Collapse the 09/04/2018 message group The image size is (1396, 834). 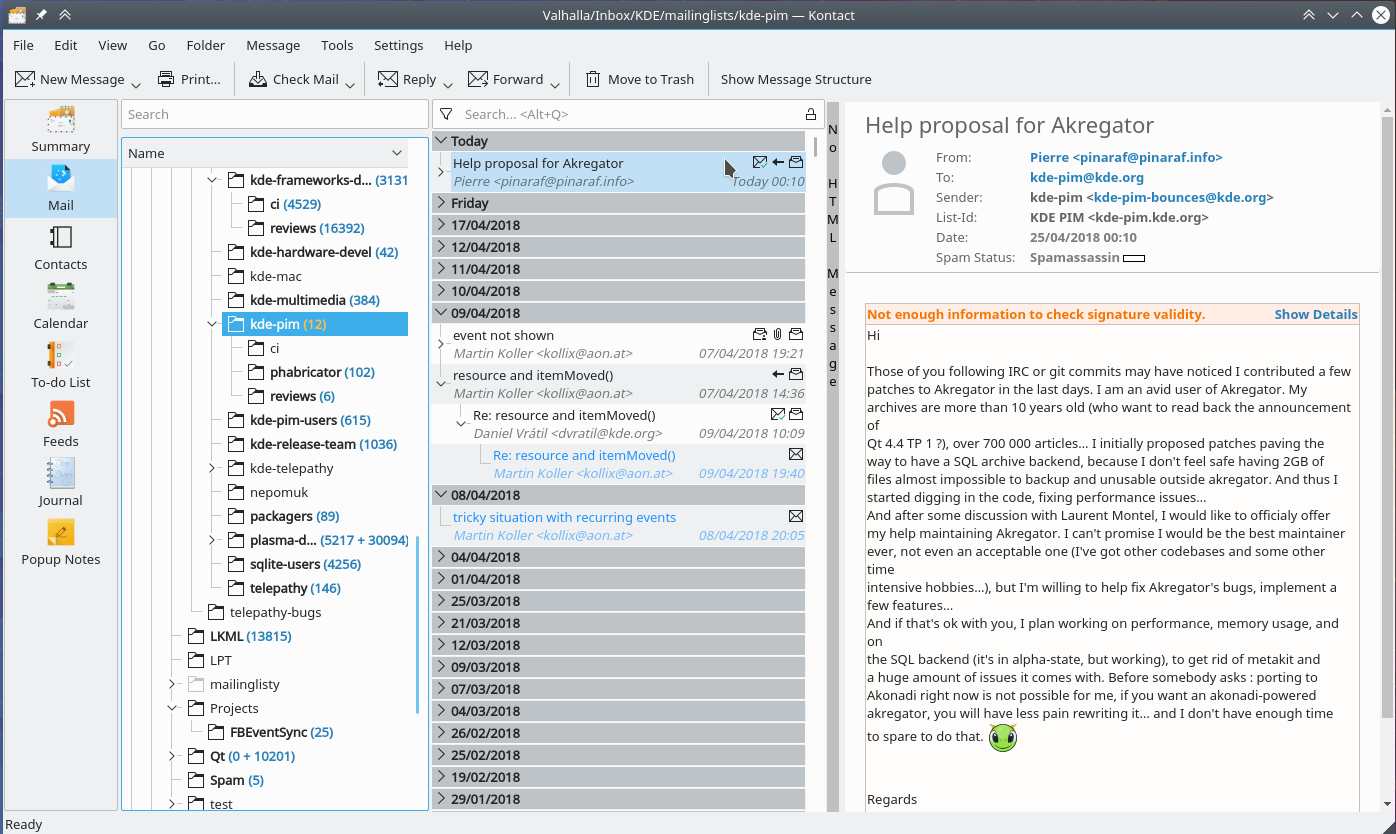(x=441, y=313)
